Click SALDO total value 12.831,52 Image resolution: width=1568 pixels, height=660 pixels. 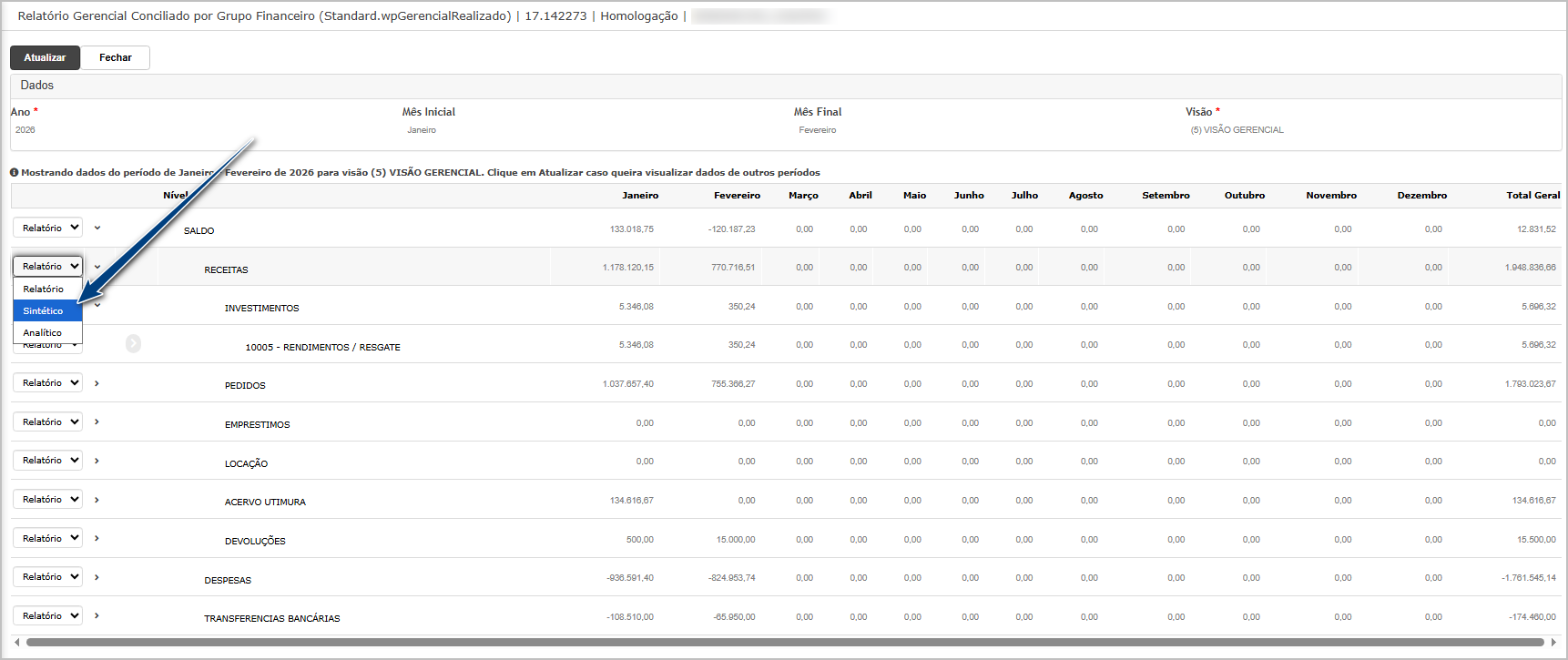coord(1537,229)
